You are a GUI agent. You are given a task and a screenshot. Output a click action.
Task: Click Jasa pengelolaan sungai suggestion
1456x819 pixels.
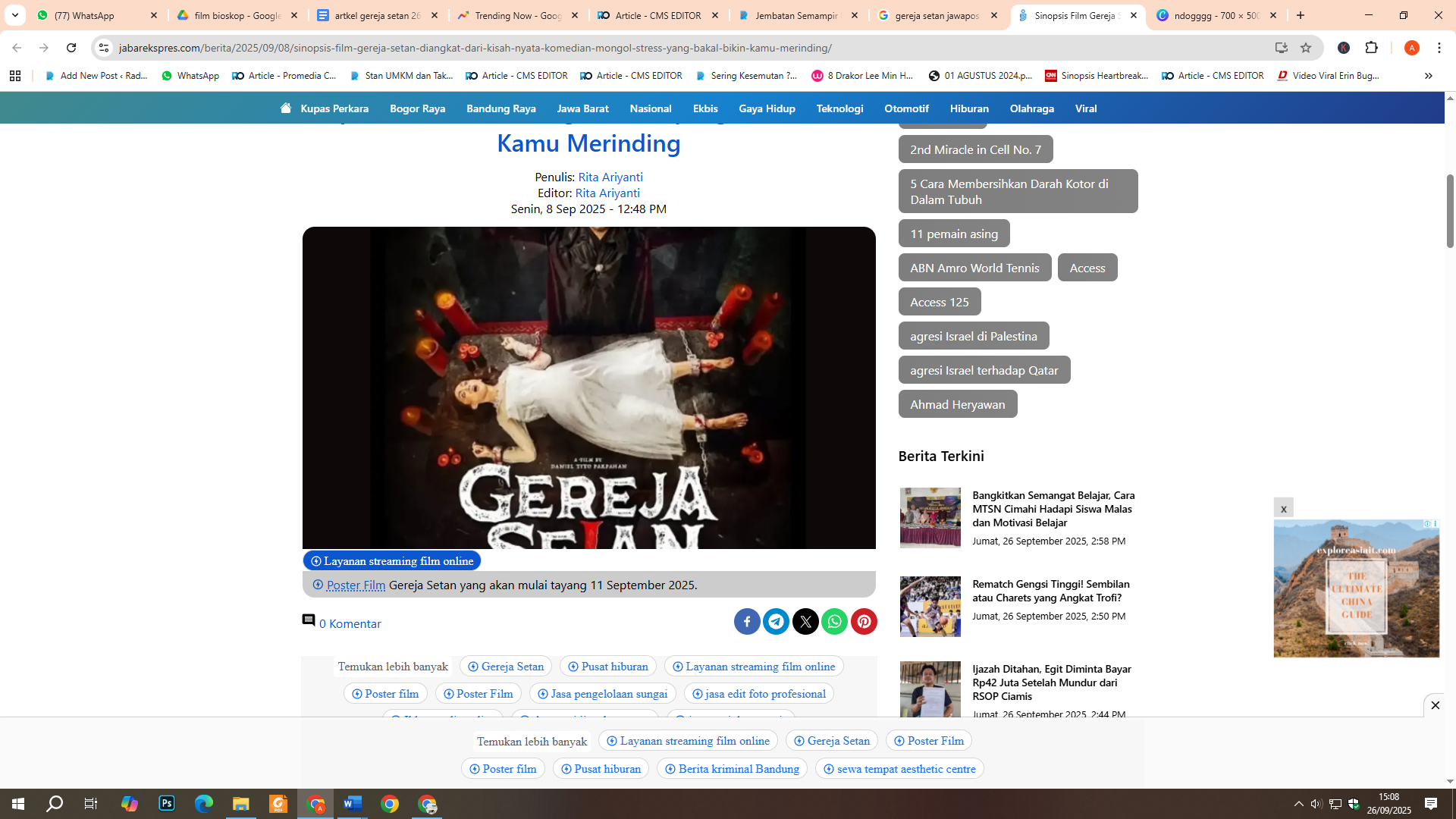[x=603, y=694]
